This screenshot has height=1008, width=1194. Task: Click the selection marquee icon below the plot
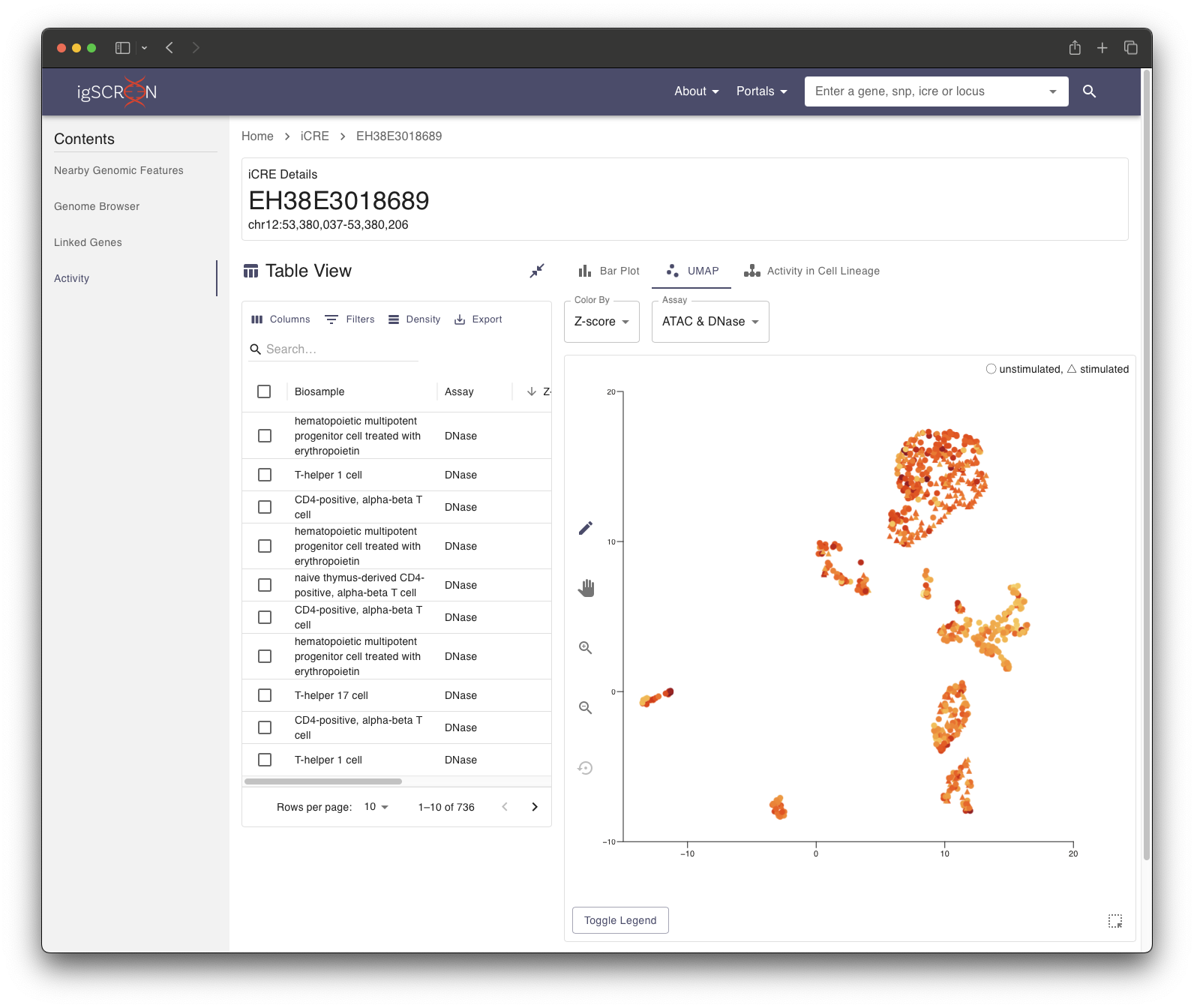point(1115,921)
